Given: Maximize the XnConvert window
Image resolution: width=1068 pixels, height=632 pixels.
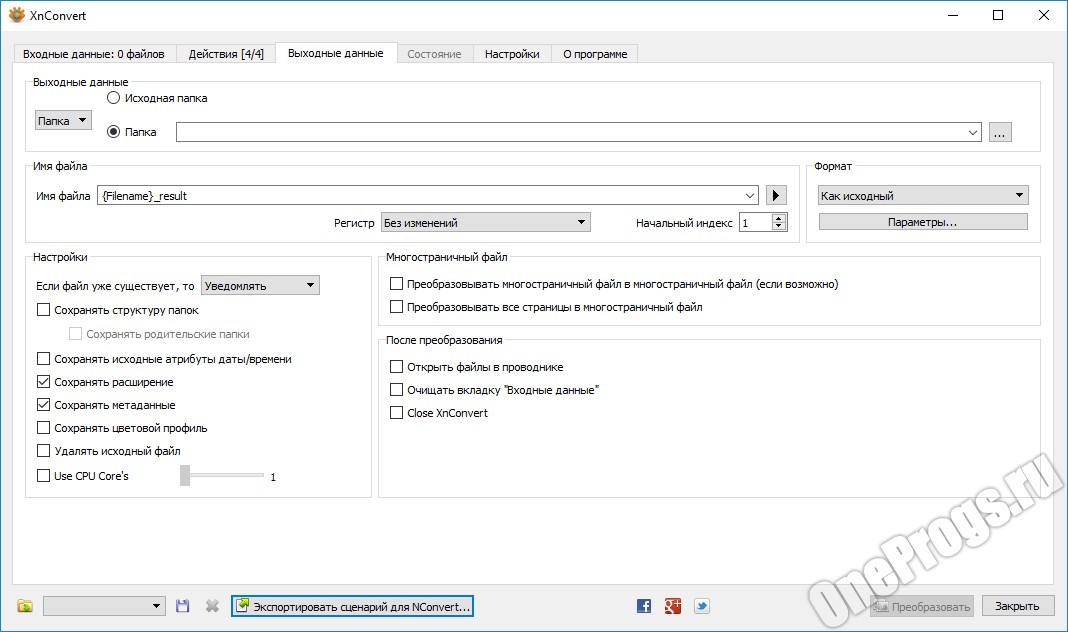Looking at the screenshot, I should (998, 15).
